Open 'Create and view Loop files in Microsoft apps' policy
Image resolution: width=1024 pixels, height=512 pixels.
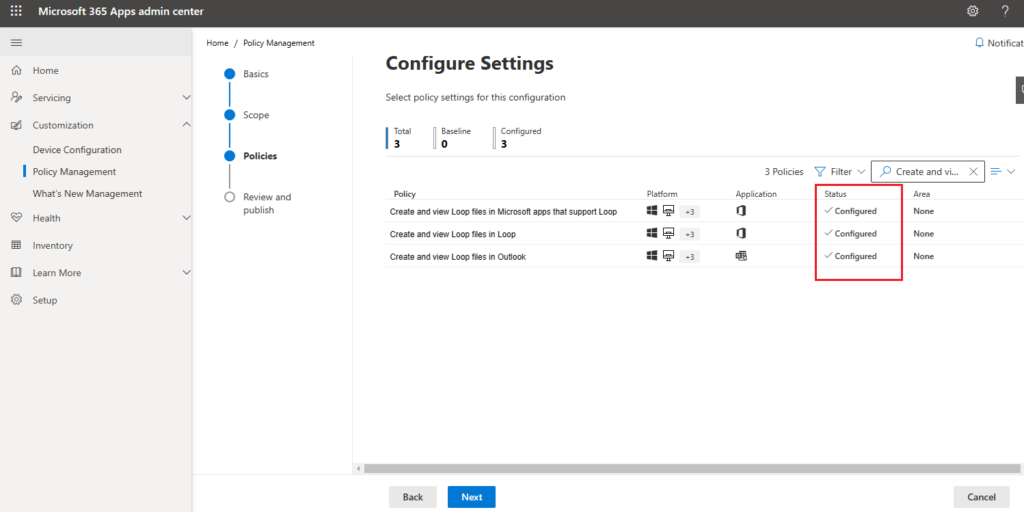[x=503, y=212]
